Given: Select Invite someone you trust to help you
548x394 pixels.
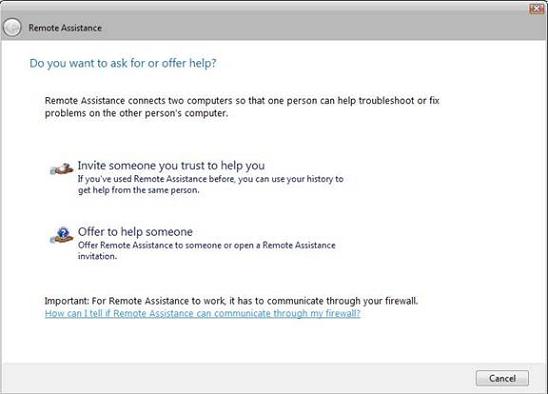Looking at the screenshot, I should point(171,165).
